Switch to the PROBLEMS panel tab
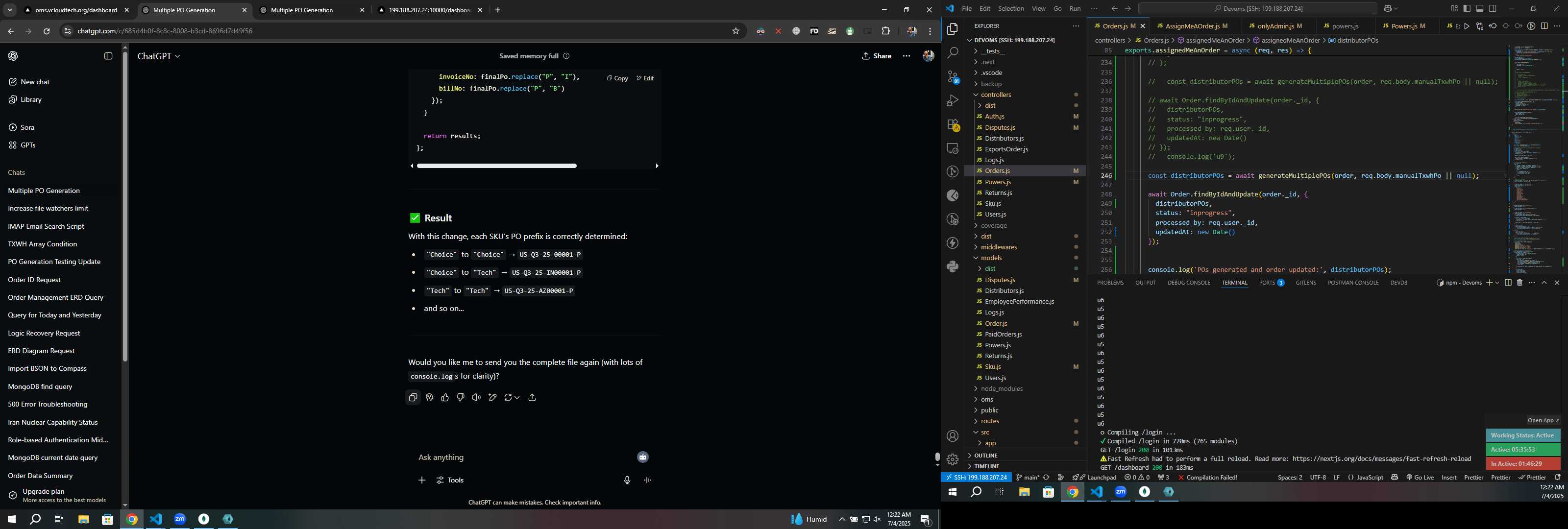Viewport: 1568px width, 529px height. (x=1110, y=283)
